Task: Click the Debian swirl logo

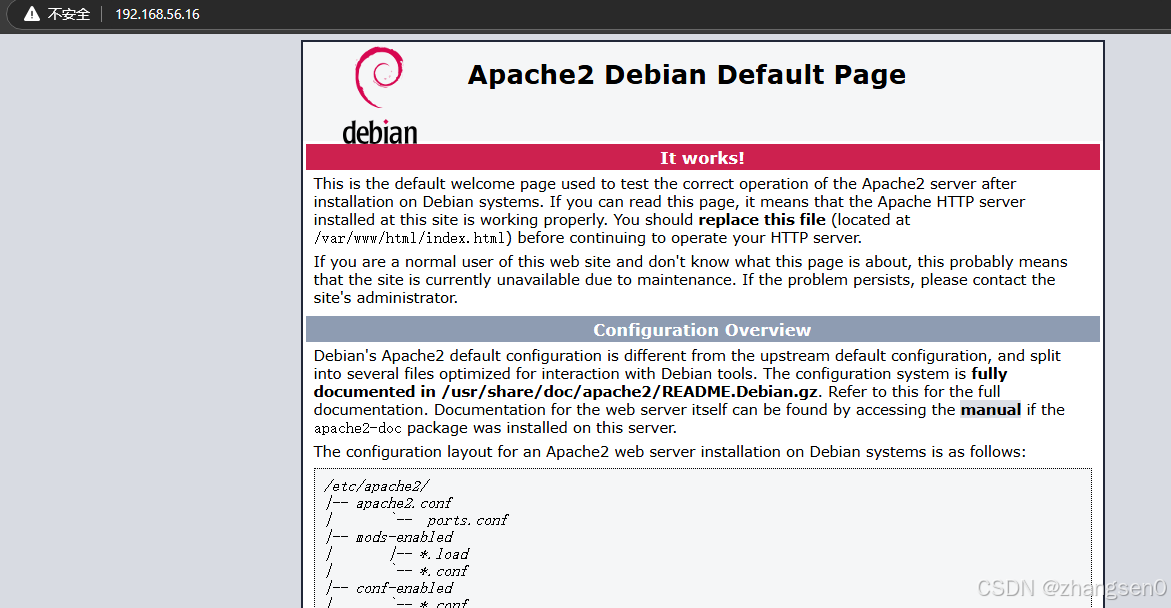Action: [379, 77]
